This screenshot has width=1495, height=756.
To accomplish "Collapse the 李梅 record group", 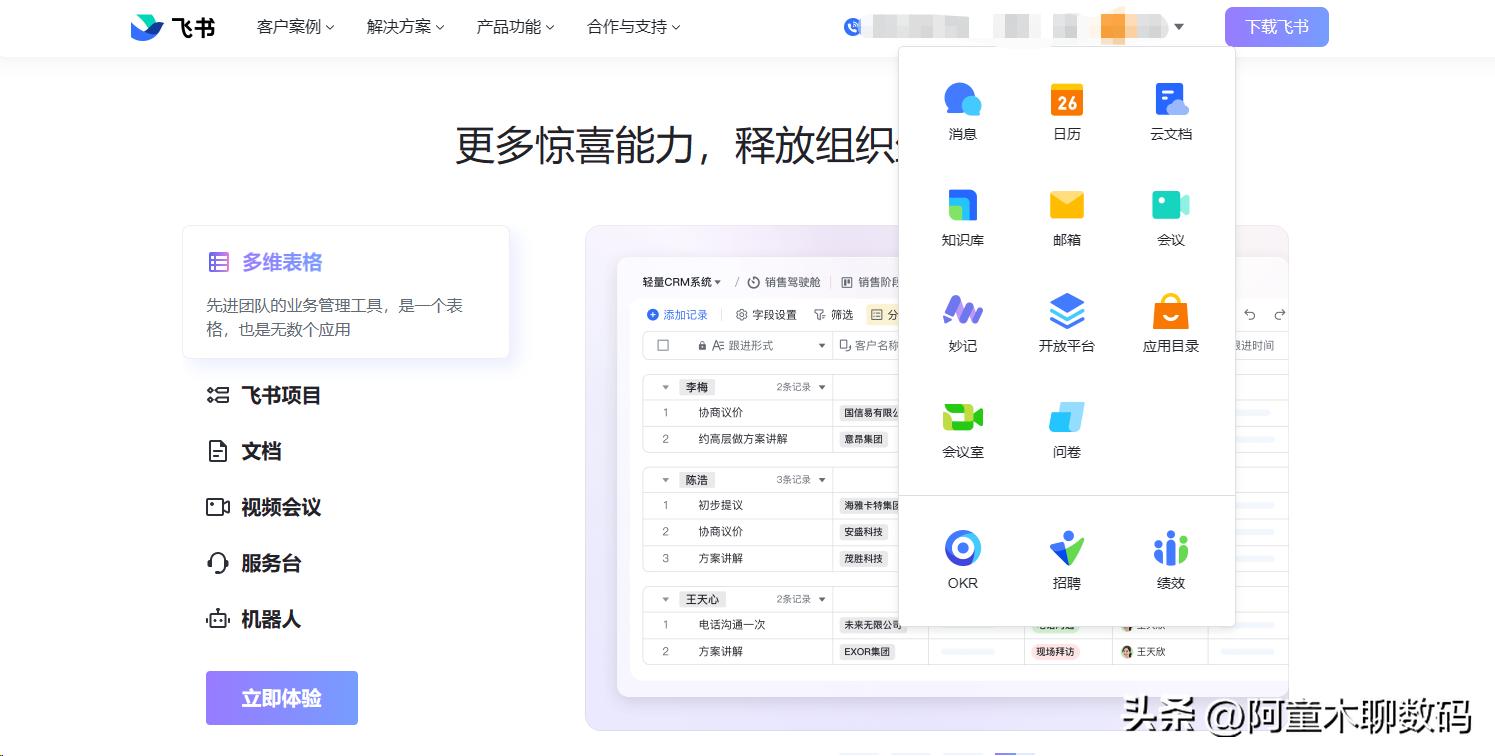I will point(665,387).
